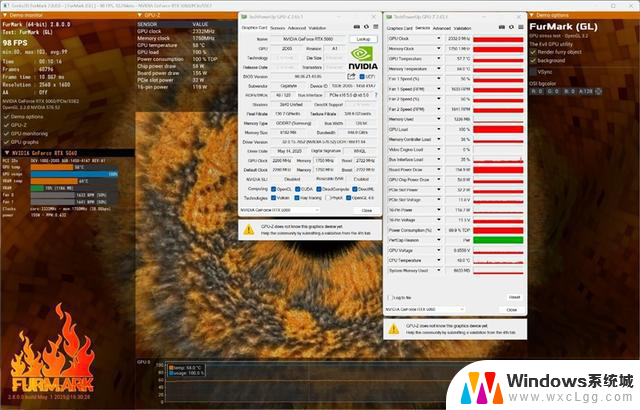Open the GPU Load sensor dropdown arrow
This screenshot has width=640, height=410.
pyautogui.click(x=439, y=129)
